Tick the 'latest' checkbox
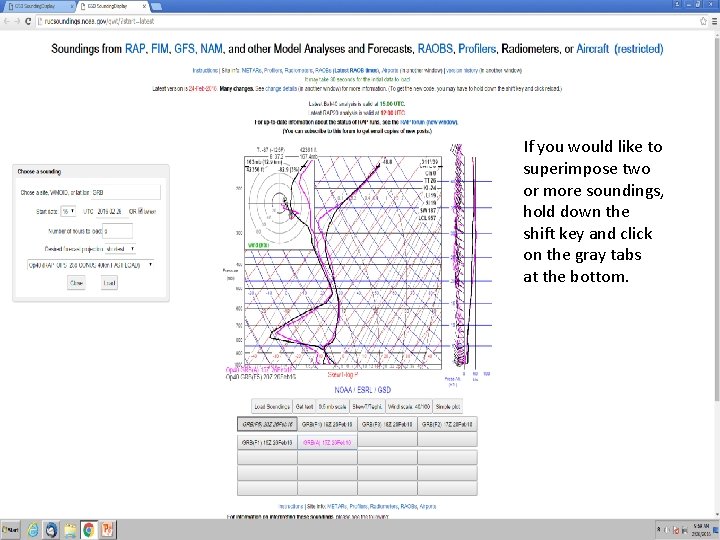The width and height of the screenshot is (720, 540). click(141, 211)
